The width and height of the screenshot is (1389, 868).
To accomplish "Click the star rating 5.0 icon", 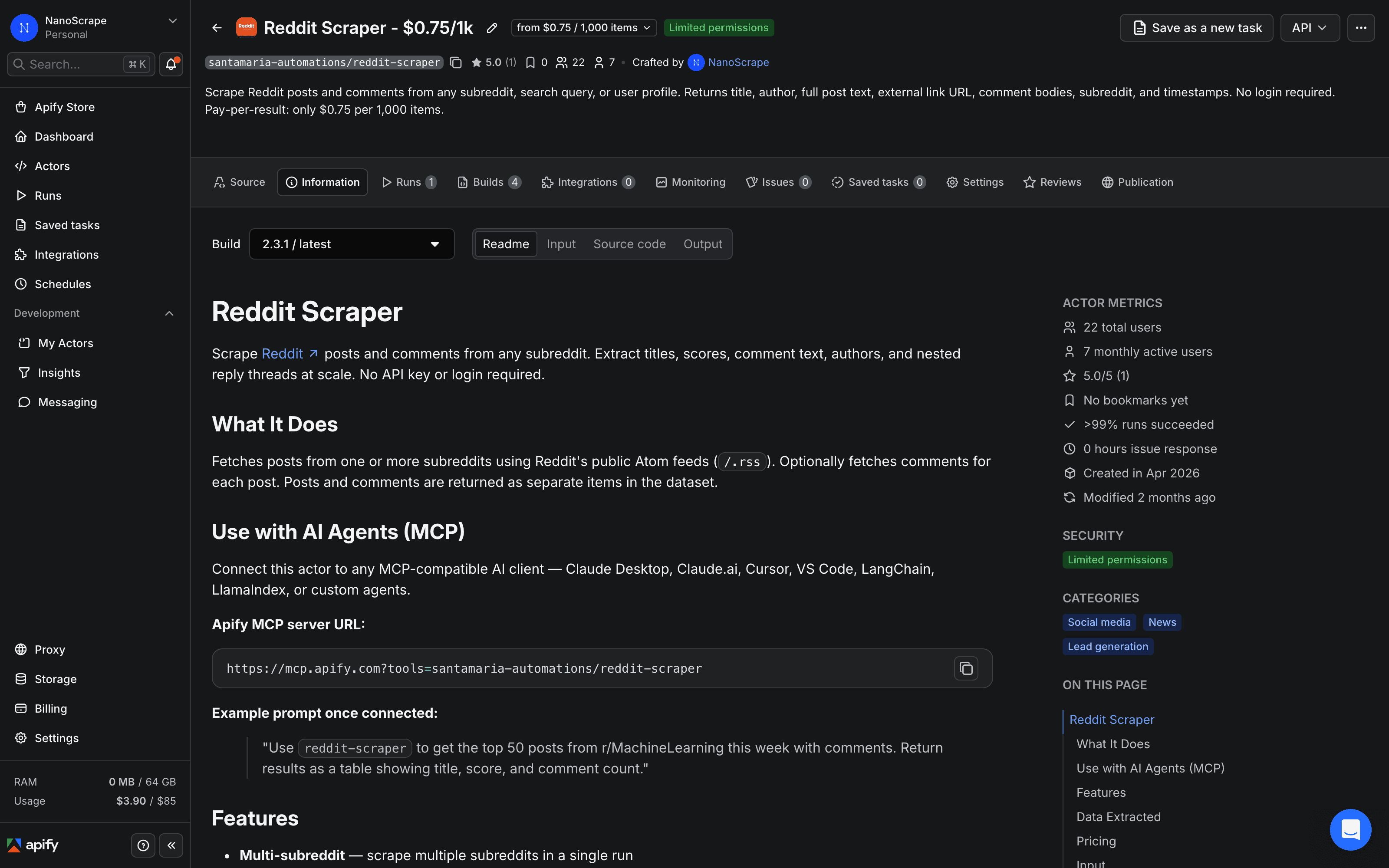I will (477, 62).
